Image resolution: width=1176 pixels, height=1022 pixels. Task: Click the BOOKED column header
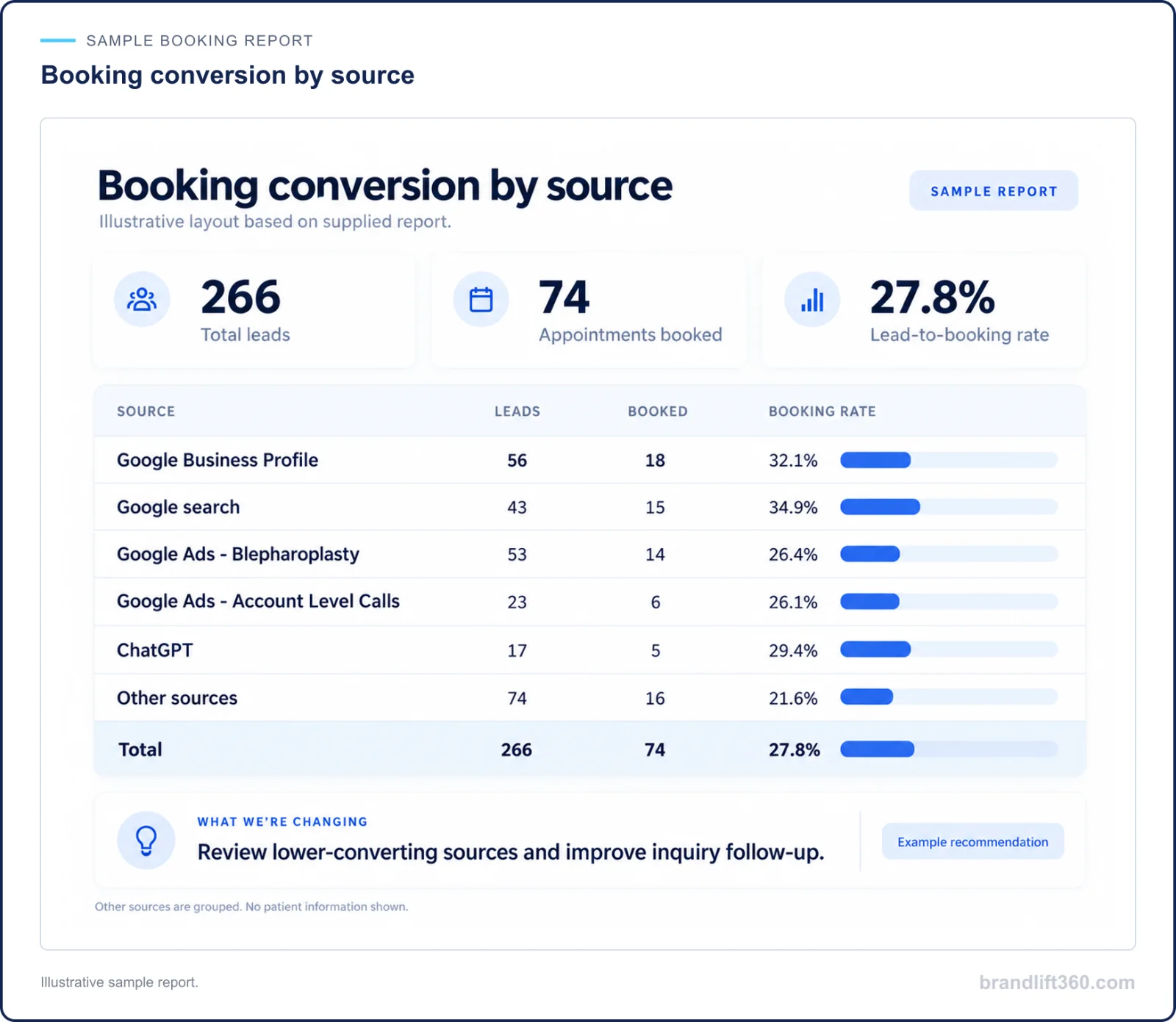coord(658,411)
